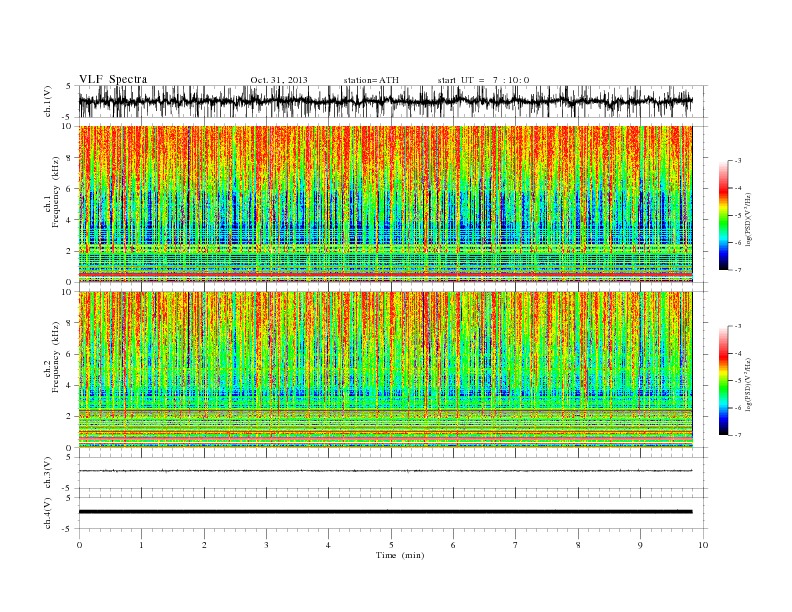Click inside the ch.1 spectrogram panel
Image resolution: width=792 pixels, height=612 pixels.
click(x=385, y=204)
